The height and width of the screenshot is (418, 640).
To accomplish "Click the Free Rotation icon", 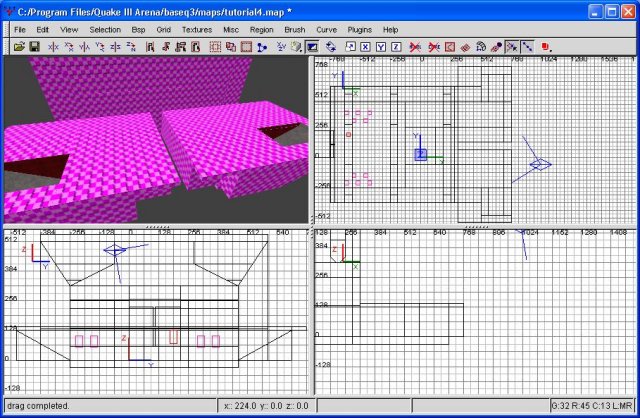I will [x=331, y=47].
